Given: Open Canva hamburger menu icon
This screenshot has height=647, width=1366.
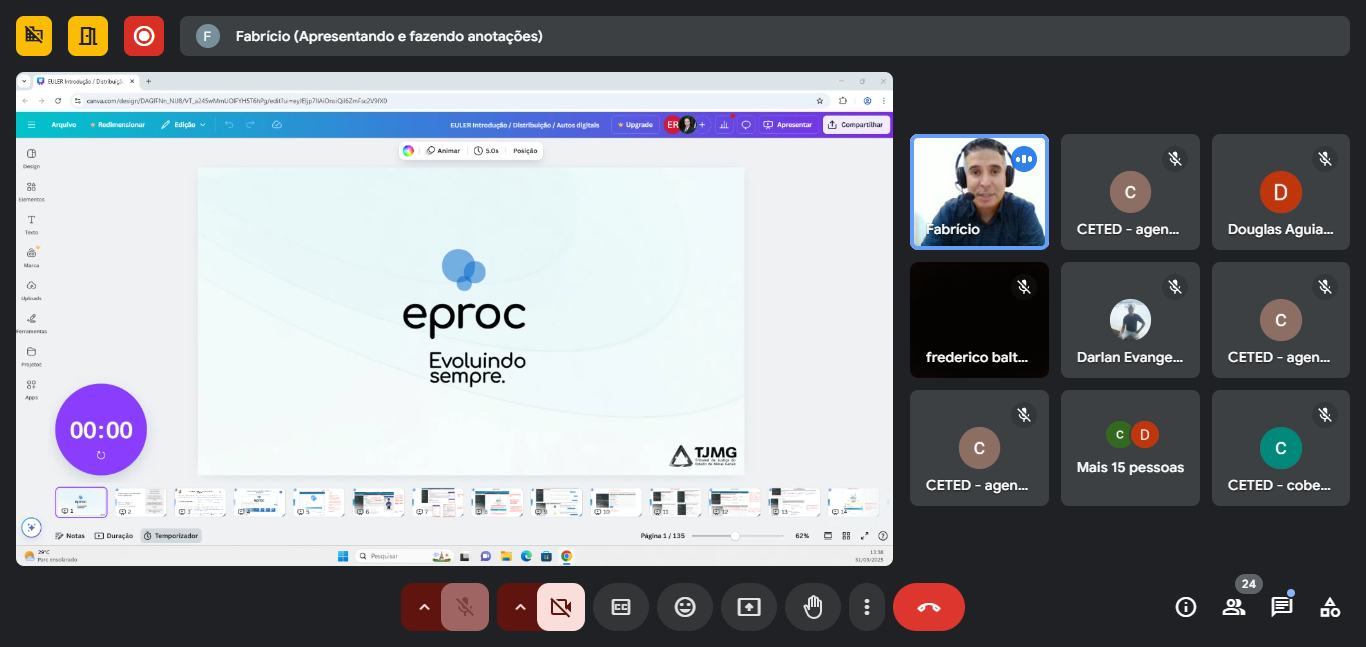Looking at the screenshot, I should [31, 125].
